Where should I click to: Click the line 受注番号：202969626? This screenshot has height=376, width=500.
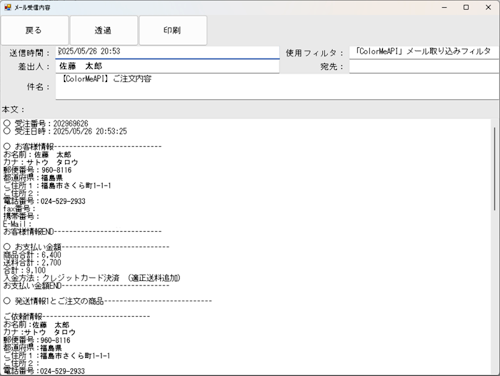[x=46, y=123]
